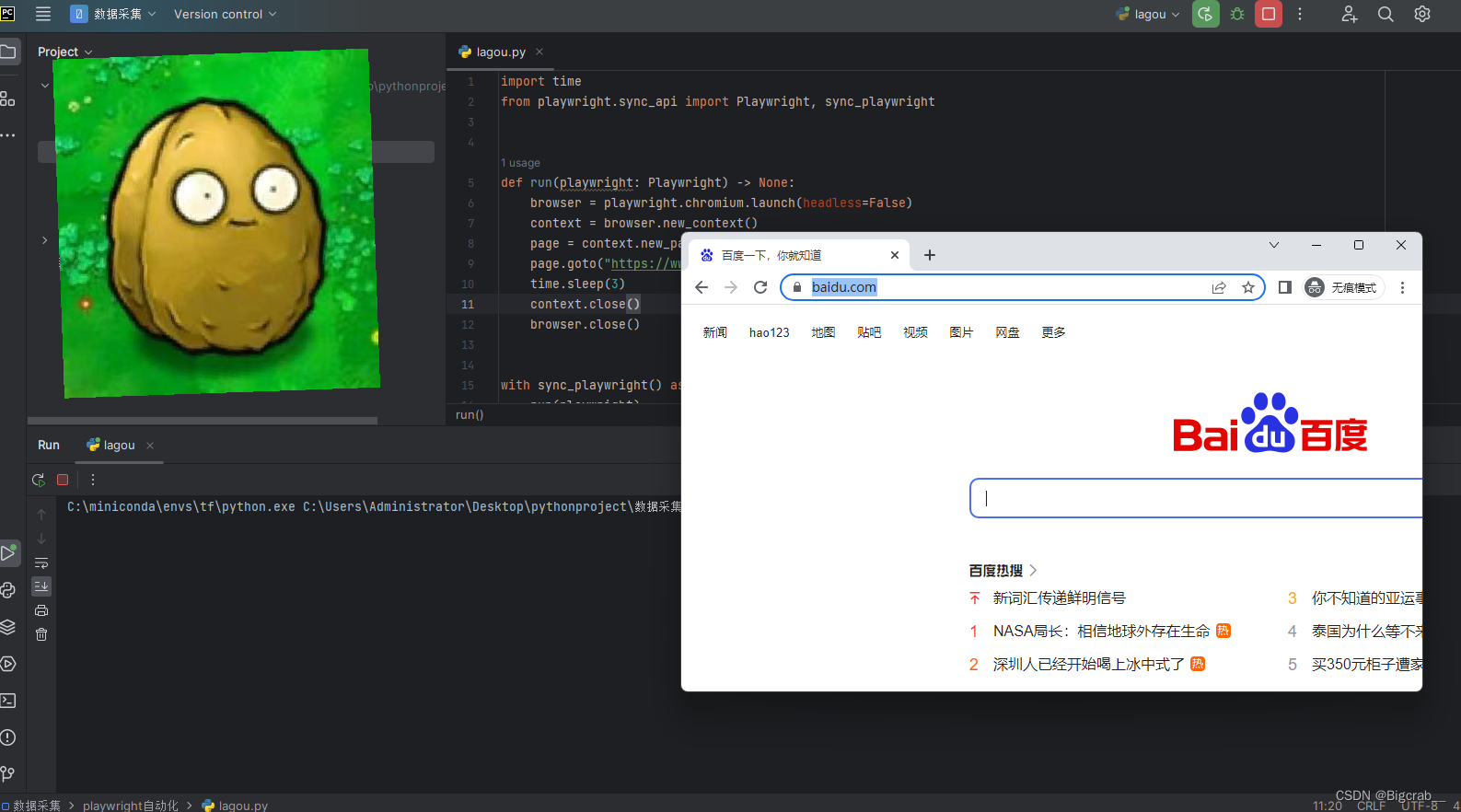
Task: Click the Debug bug icon in top toolbar
Action: (1237, 14)
